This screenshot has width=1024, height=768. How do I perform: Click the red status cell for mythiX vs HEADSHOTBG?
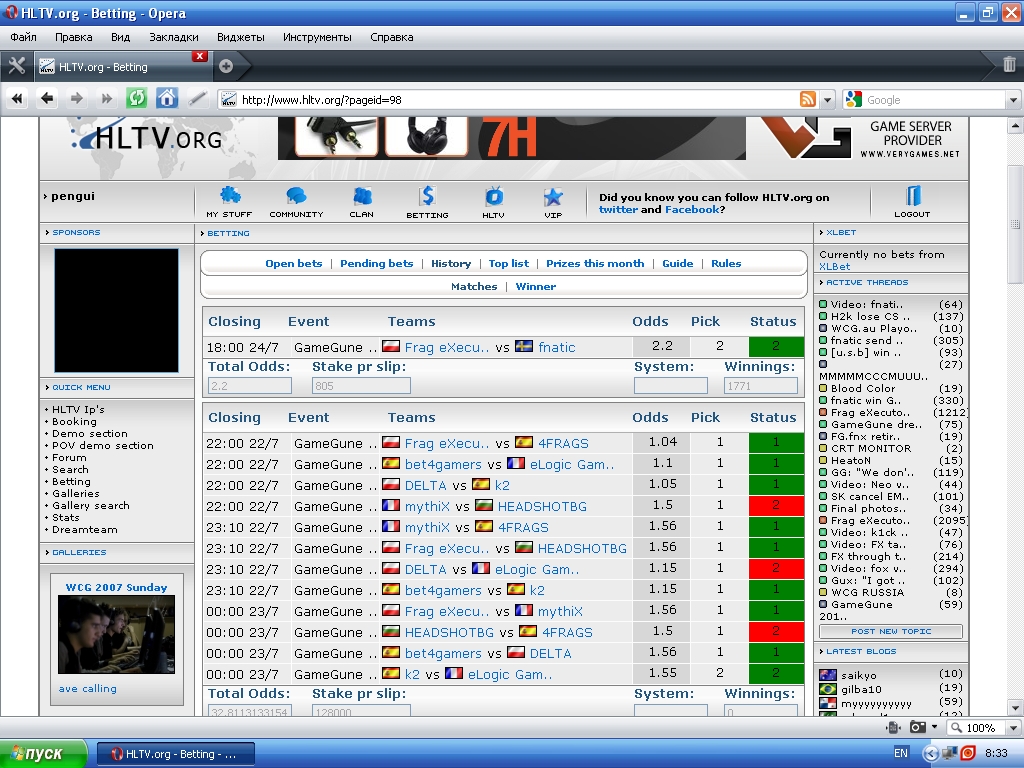(x=776, y=506)
